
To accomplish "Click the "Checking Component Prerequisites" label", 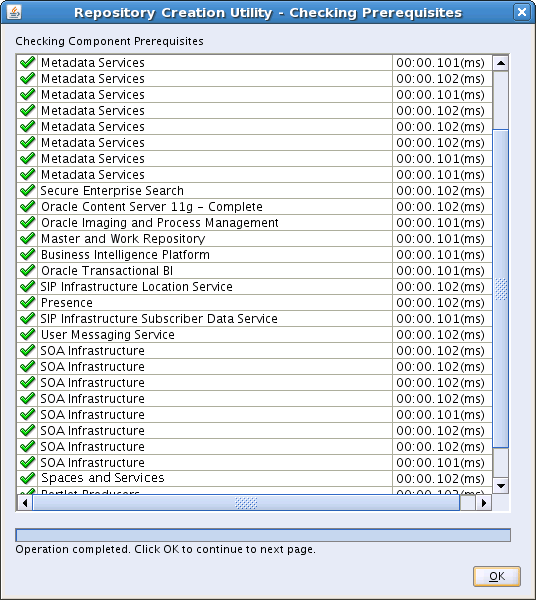I will click(109, 41).
